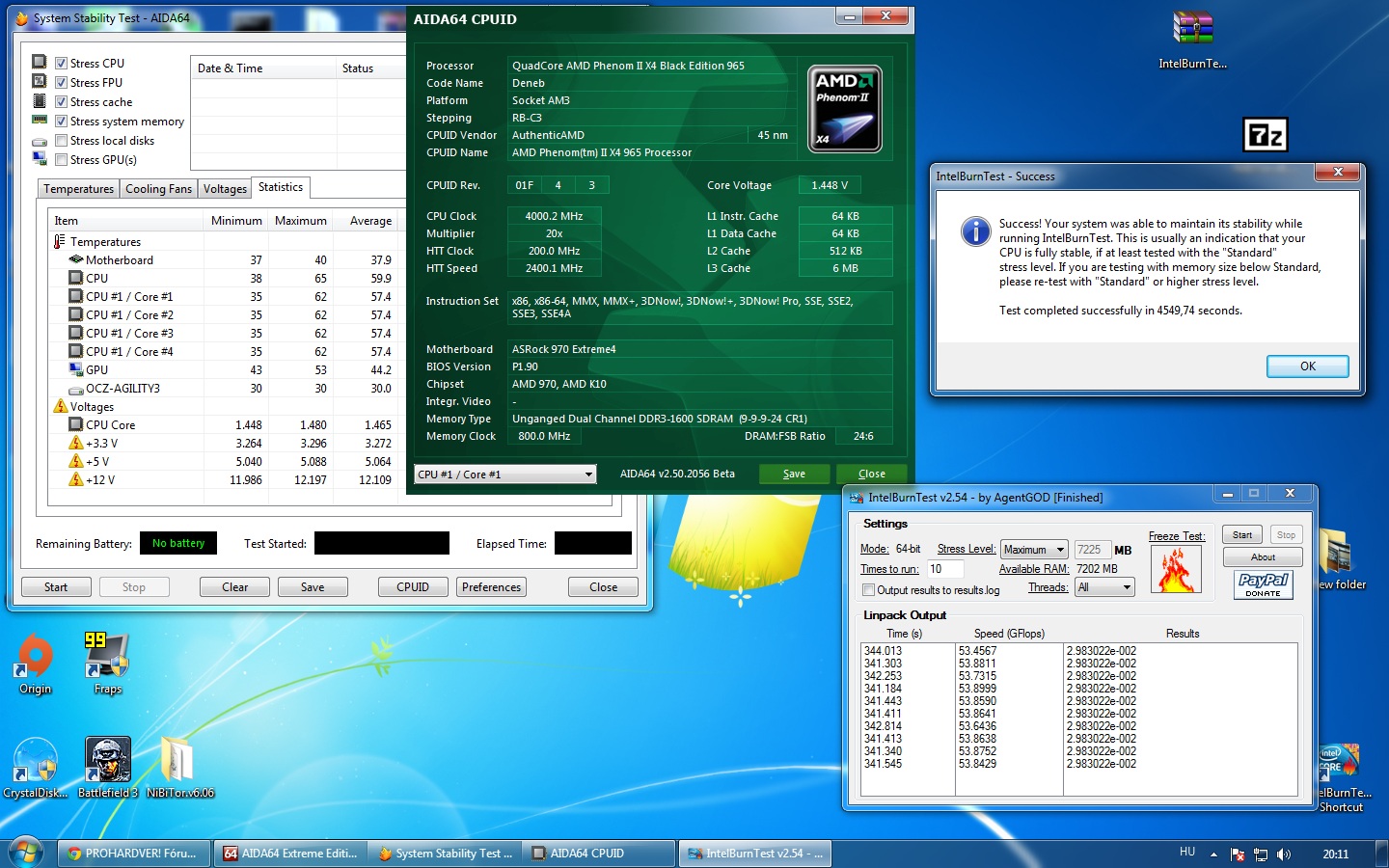Switch to PROHARDVER! Fórum taskbar item
Image resolution: width=1389 pixels, height=868 pixels.
(x=132, y=854)
